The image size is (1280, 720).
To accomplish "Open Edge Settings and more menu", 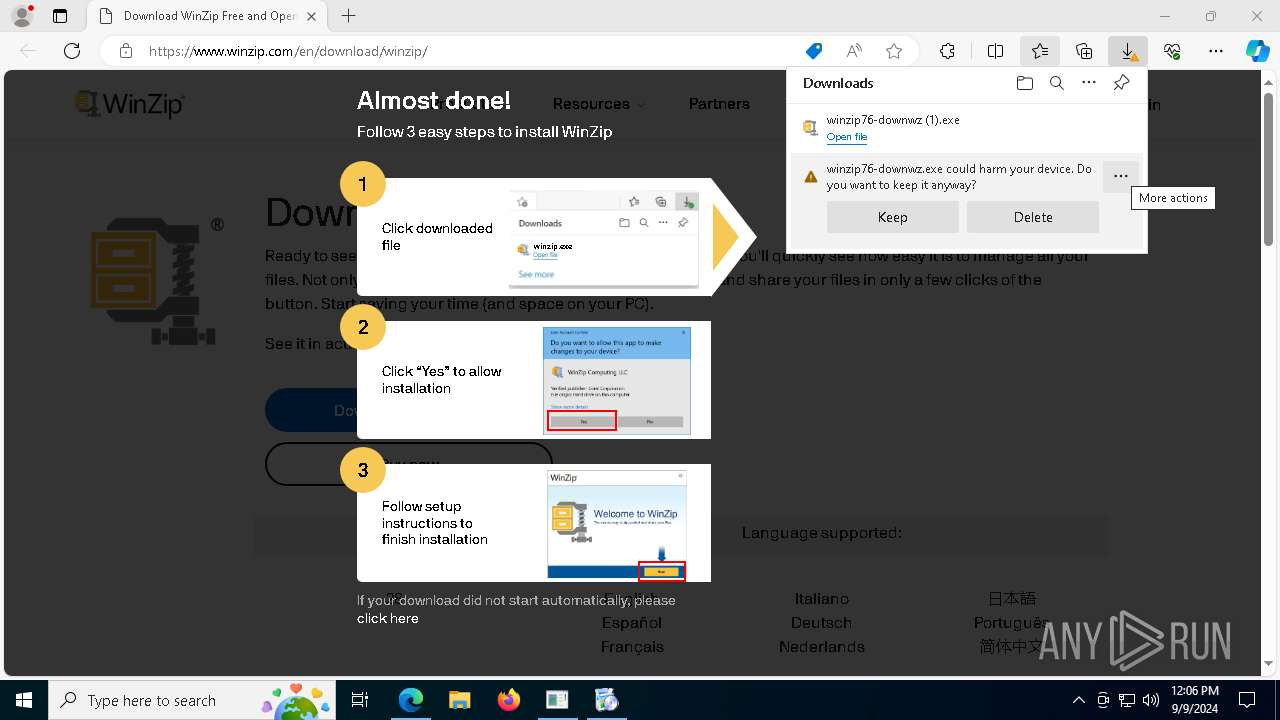I will 1216,51.
